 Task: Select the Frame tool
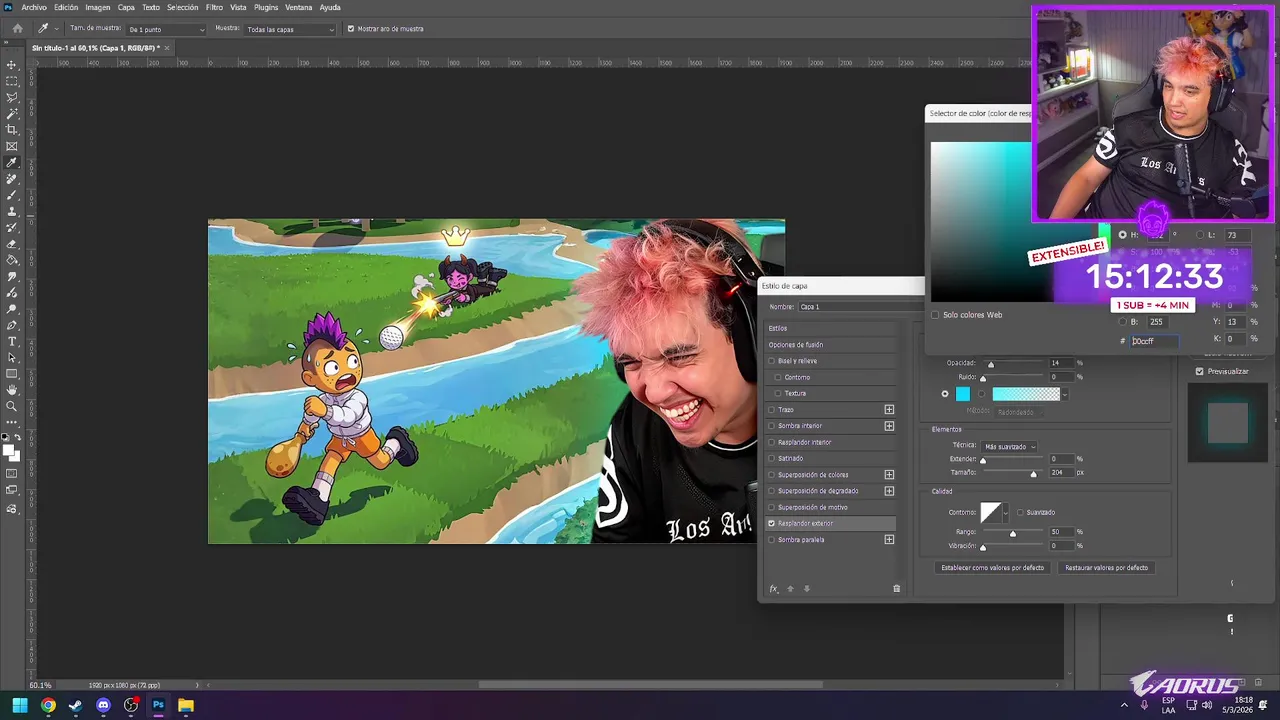point(12,146)
